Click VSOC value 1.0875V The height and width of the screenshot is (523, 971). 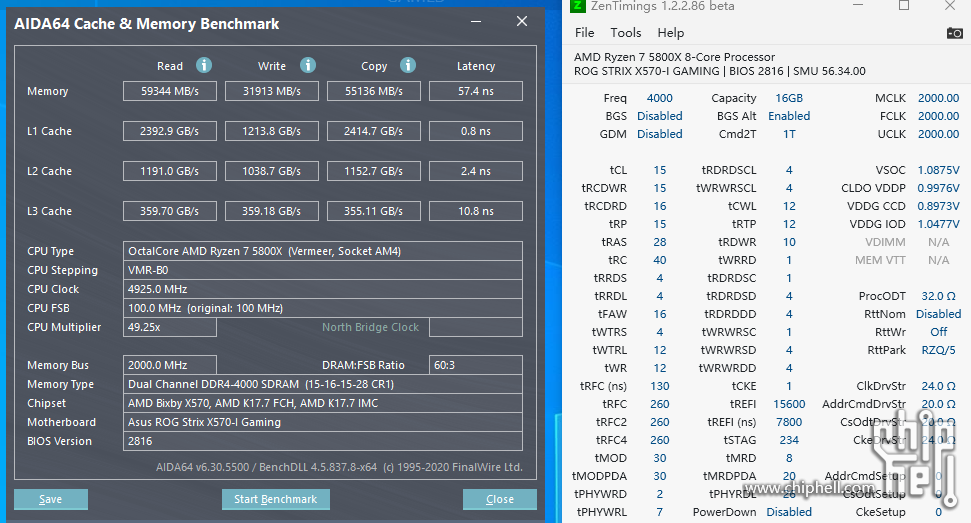click(938, 170)
